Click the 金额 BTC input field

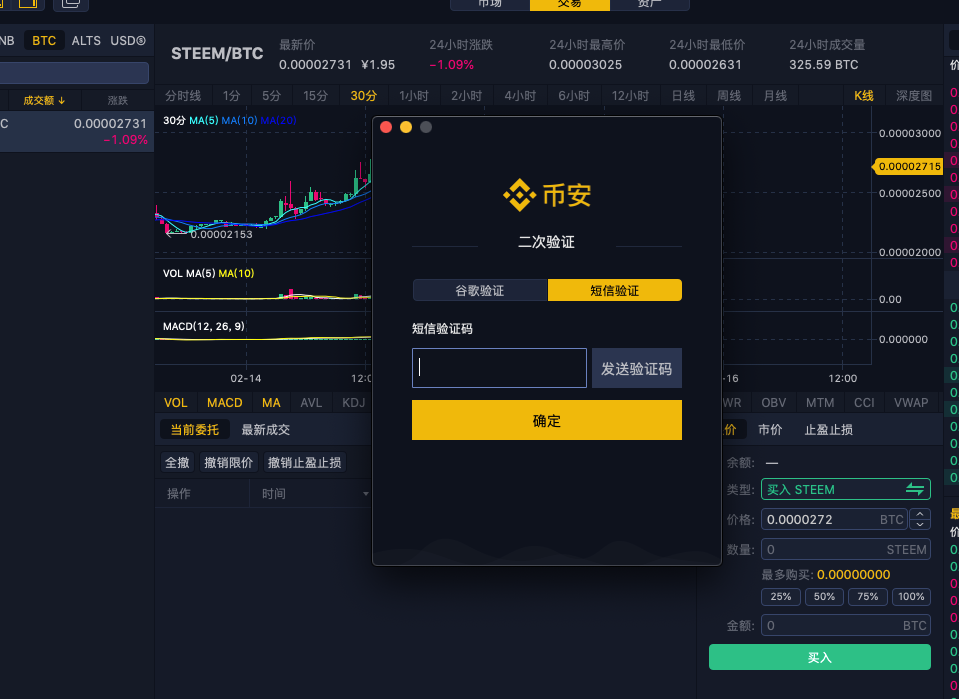click(846, 625)
